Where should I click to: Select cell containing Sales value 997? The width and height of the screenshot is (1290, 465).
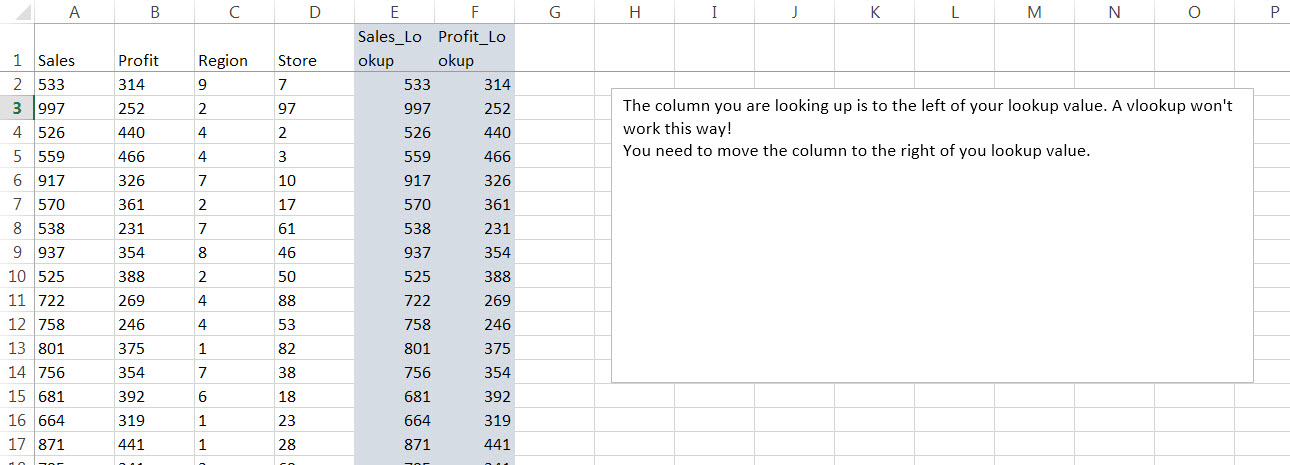click(74, 108)
